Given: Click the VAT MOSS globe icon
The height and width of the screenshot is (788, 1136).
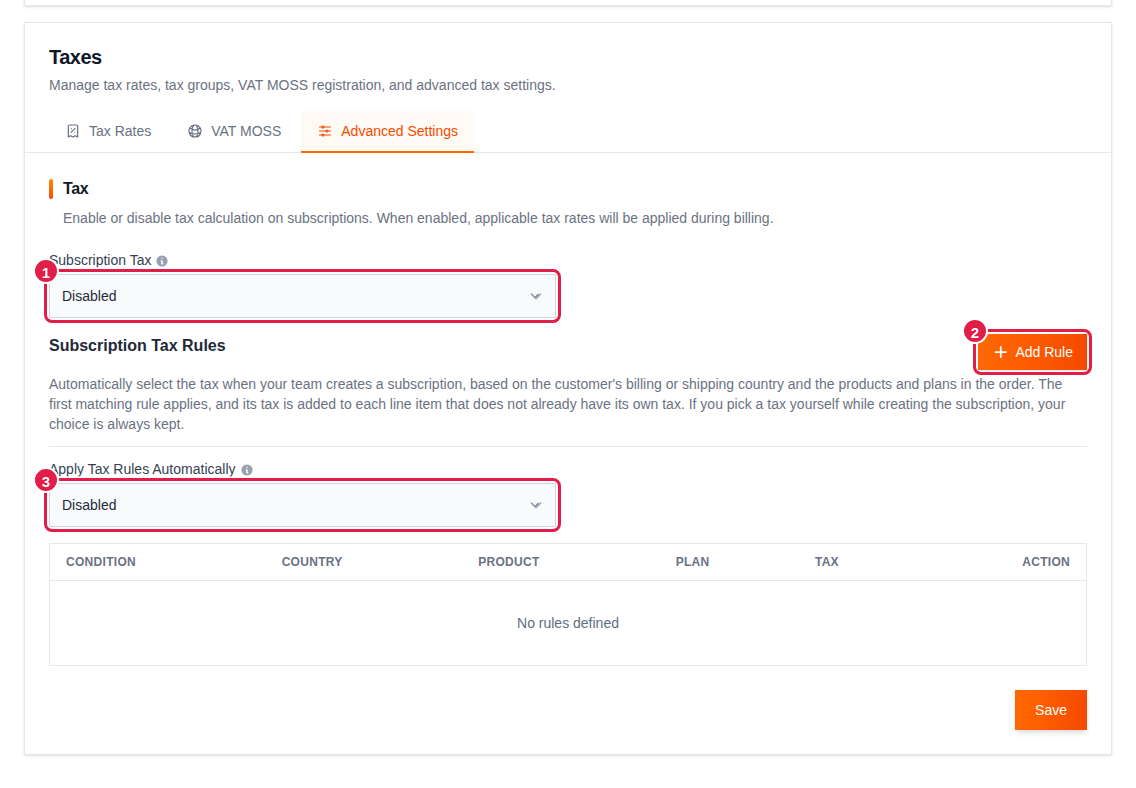Looking at the screenshot, I should pyautogui.click(x=195, y=131).
